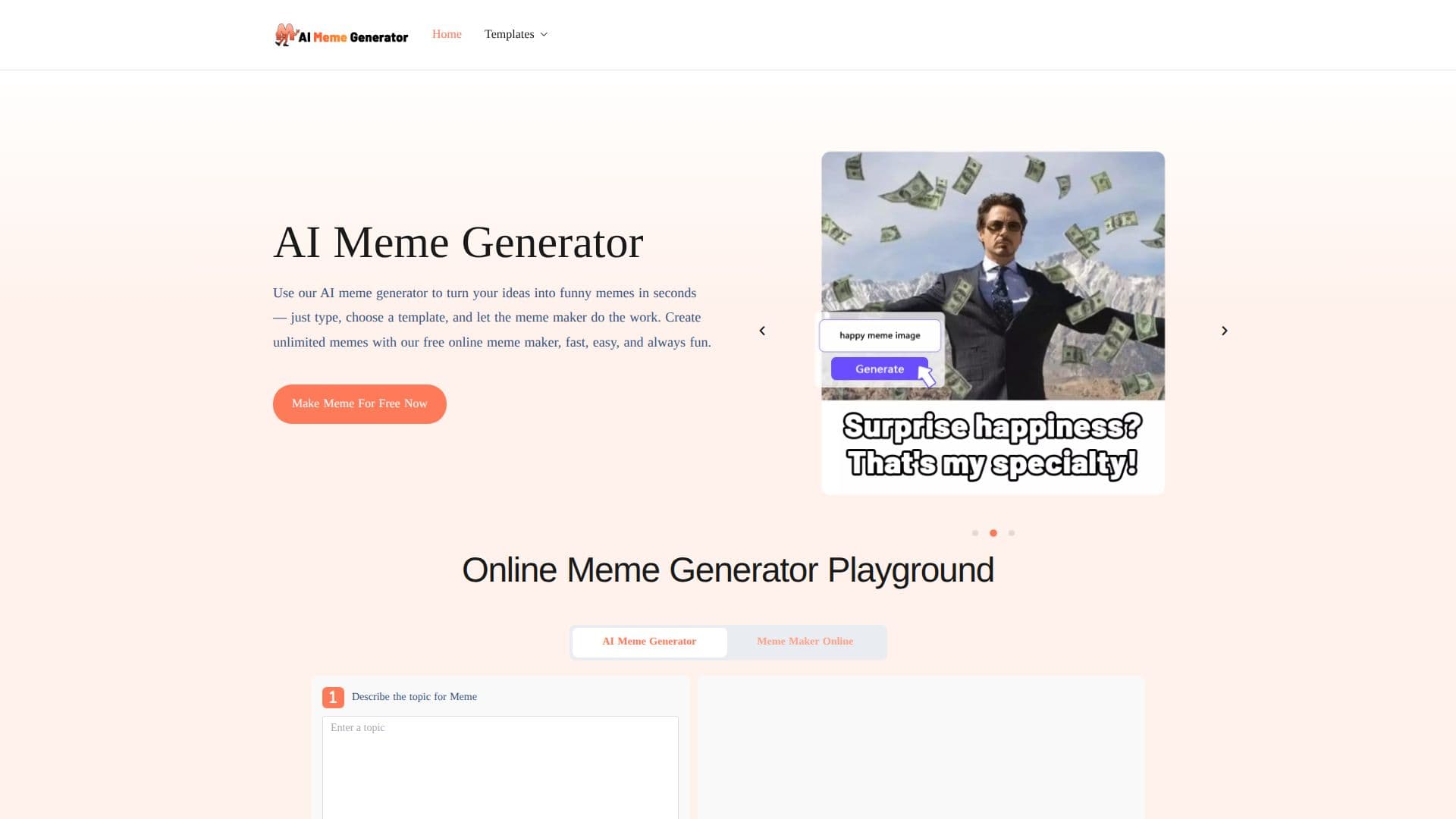1456x819 pixels.
Task: Click the AI Meme Generator logo
Action: (341, 35)
